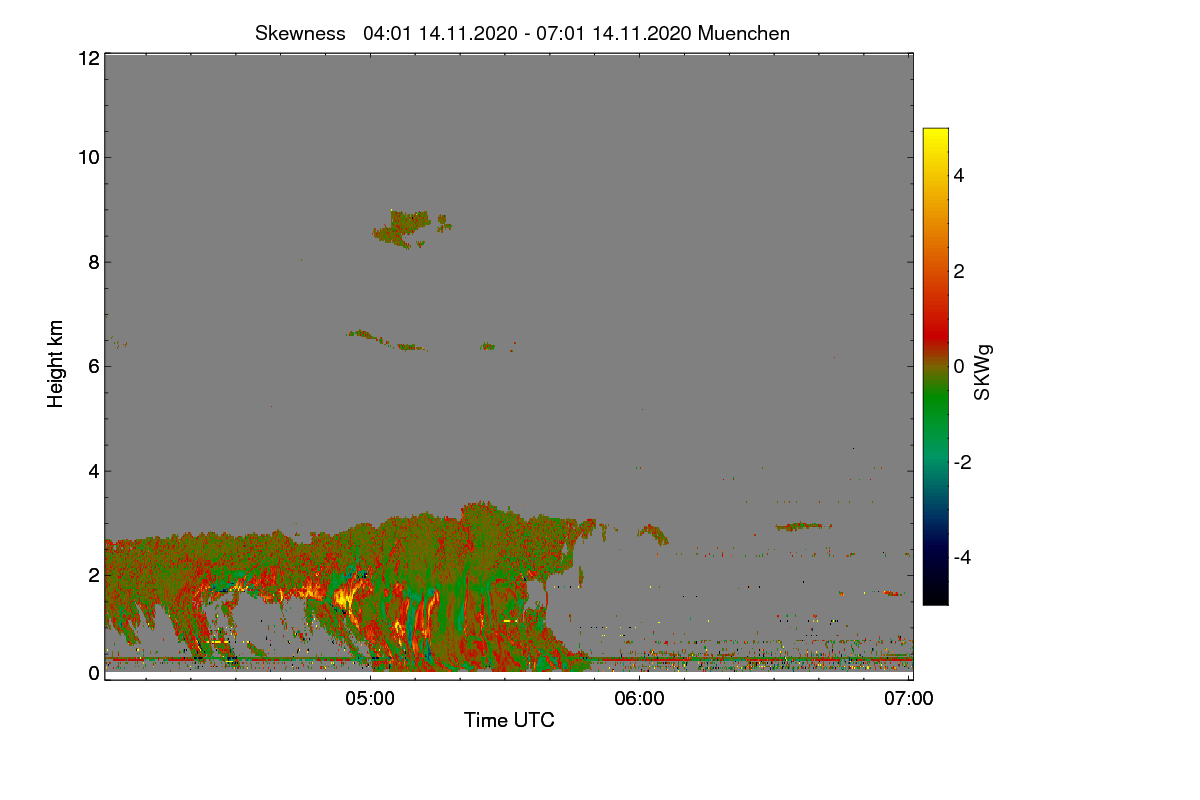This screenshot has height=800, width=1200.
Task: Click the 8 km height tick label
Action: 94,262
